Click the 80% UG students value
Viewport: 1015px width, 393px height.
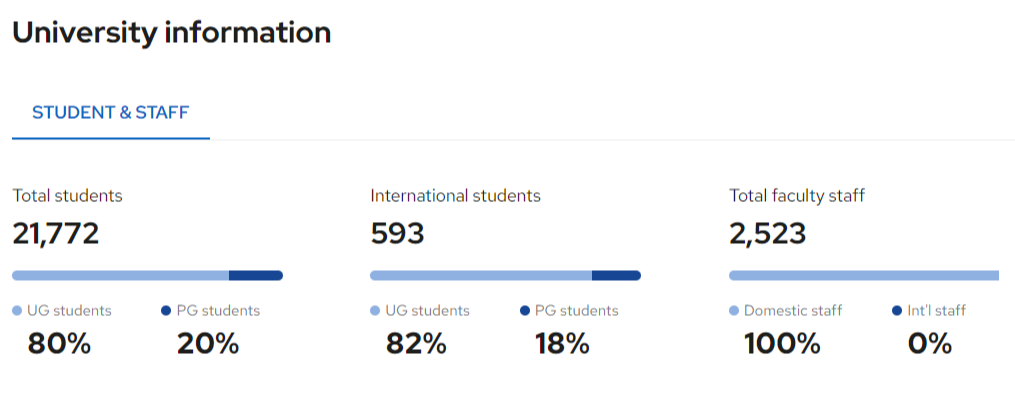click(x=59, y=344)
